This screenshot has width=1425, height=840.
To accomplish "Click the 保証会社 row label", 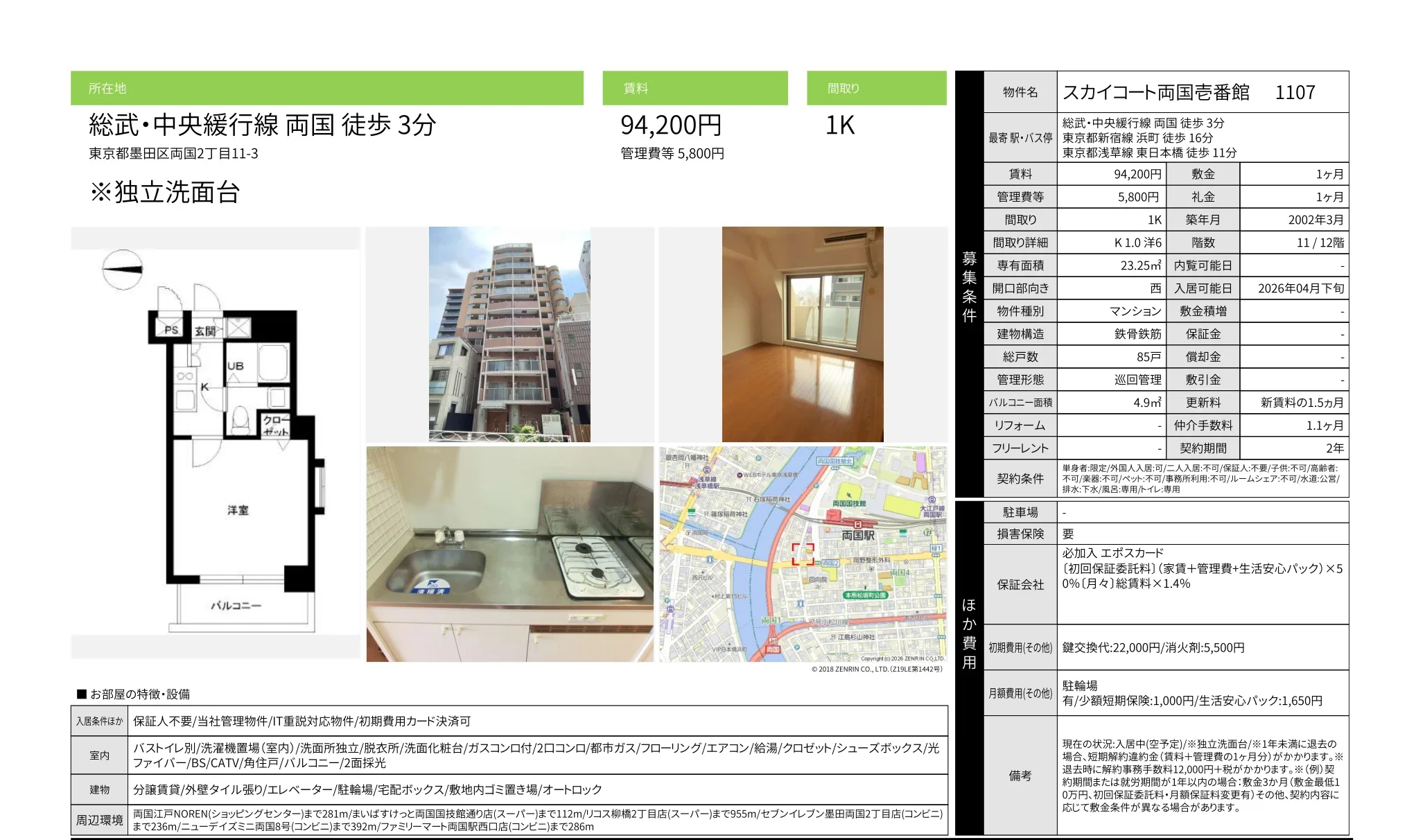I will (x=1020, y=584).
